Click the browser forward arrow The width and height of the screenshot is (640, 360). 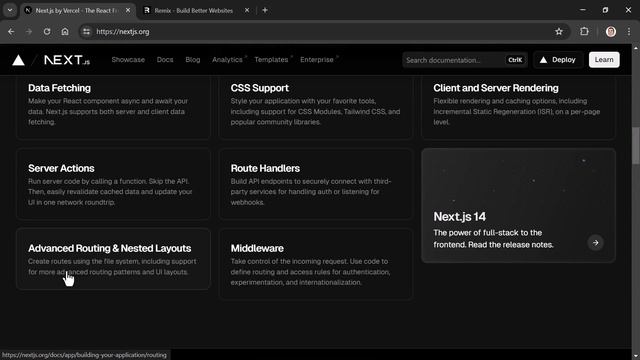pyautogui.click(x=29, y=31)
